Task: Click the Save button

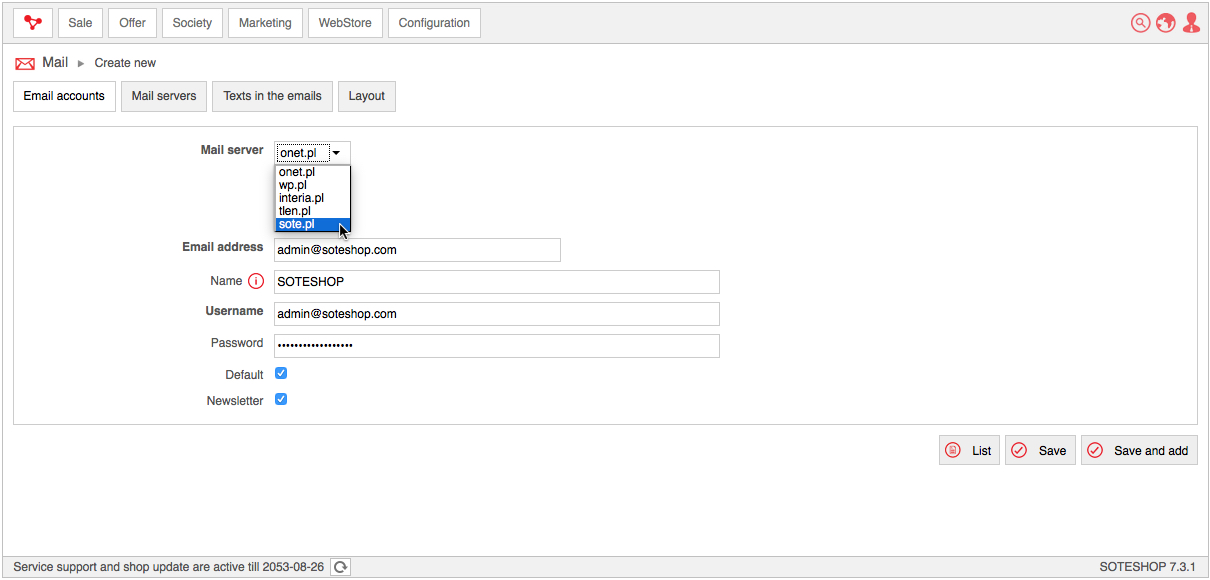Action: point(1040,451)
